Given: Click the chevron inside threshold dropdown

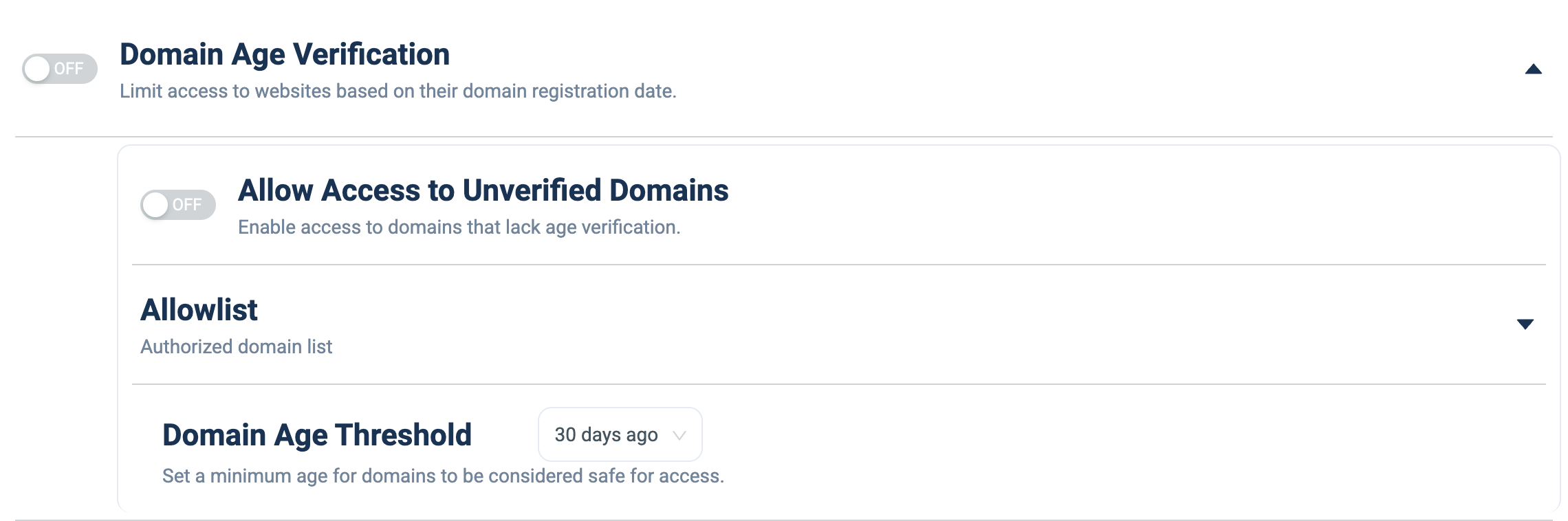Looking at the screenshot, I should pyautogui.click(x=679, y=436).
